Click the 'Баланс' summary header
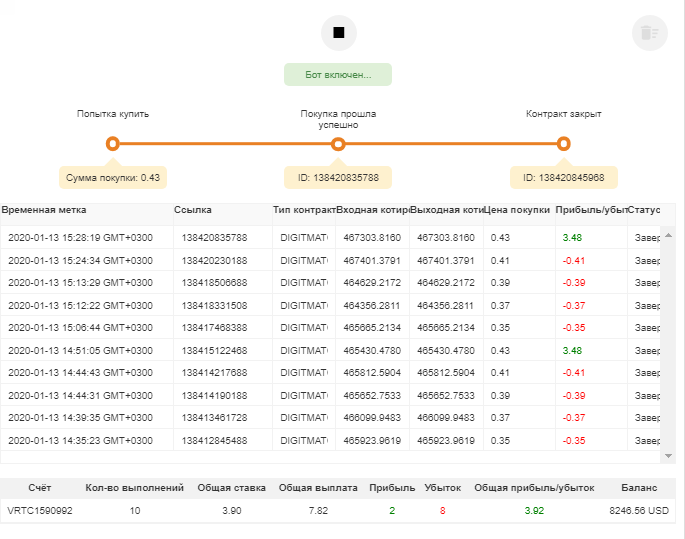The width and height of the screenshot is (685, 539). coord(639,488)
